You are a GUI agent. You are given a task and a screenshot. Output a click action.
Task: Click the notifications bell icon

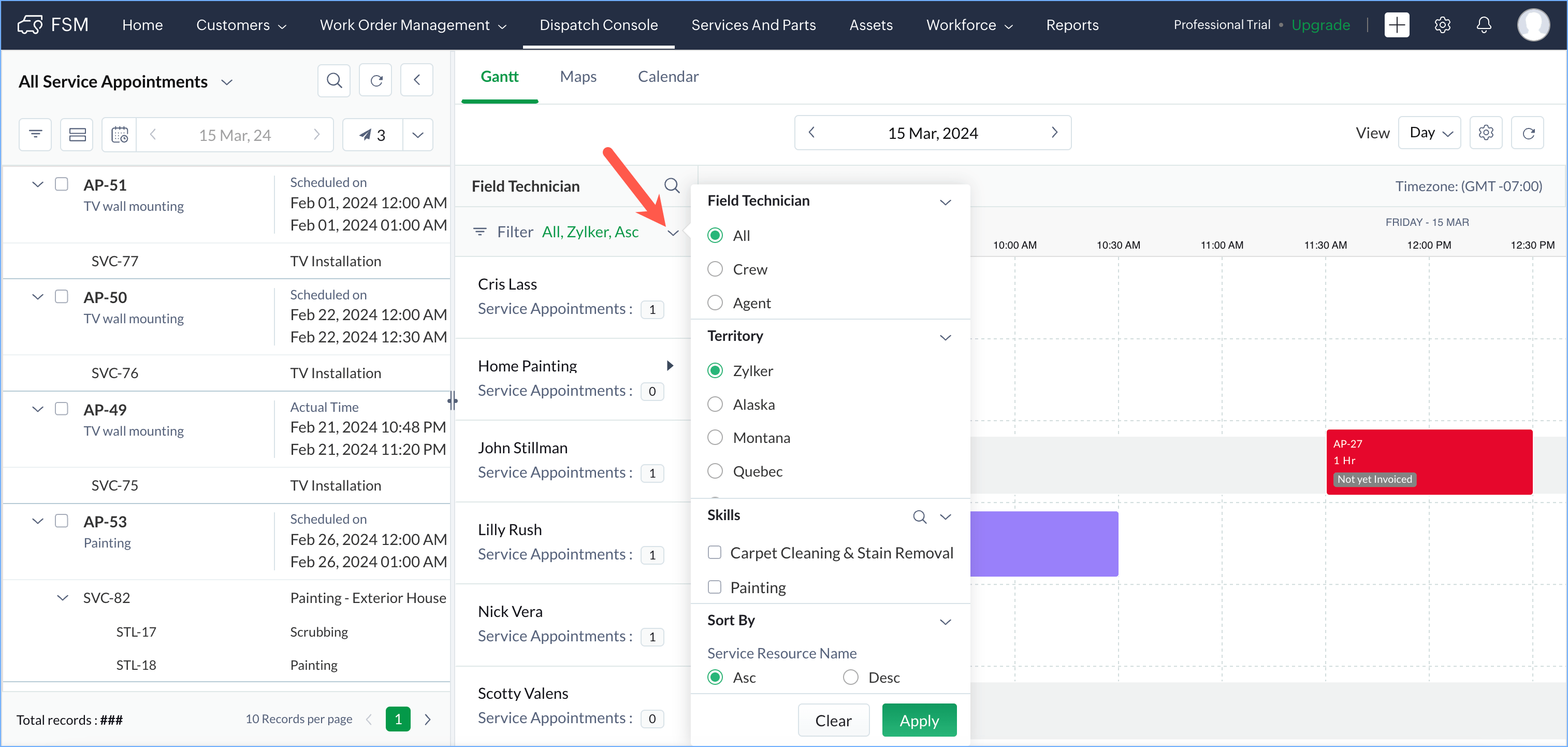click(1484, 25)
